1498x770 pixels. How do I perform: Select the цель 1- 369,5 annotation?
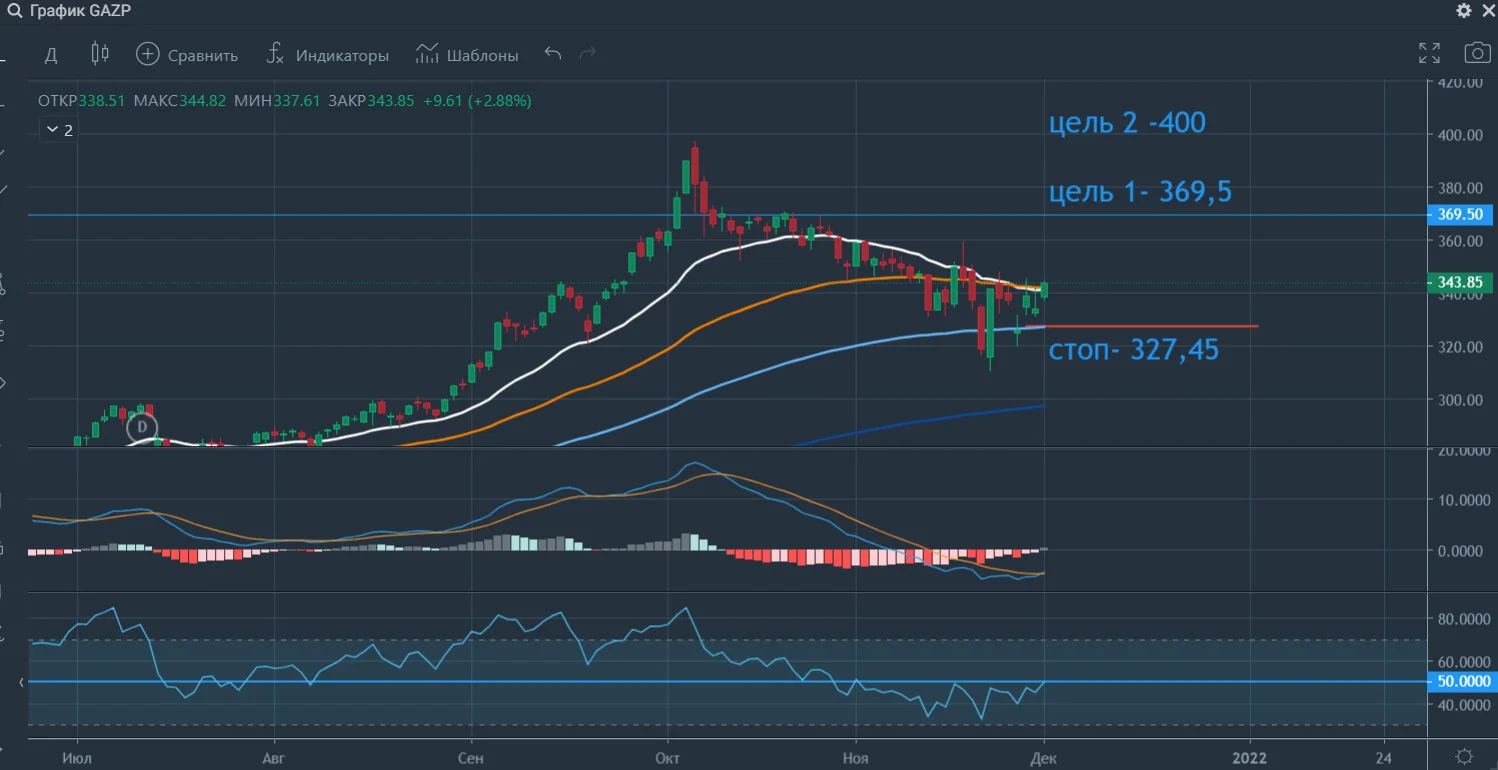coord(1140,192)
